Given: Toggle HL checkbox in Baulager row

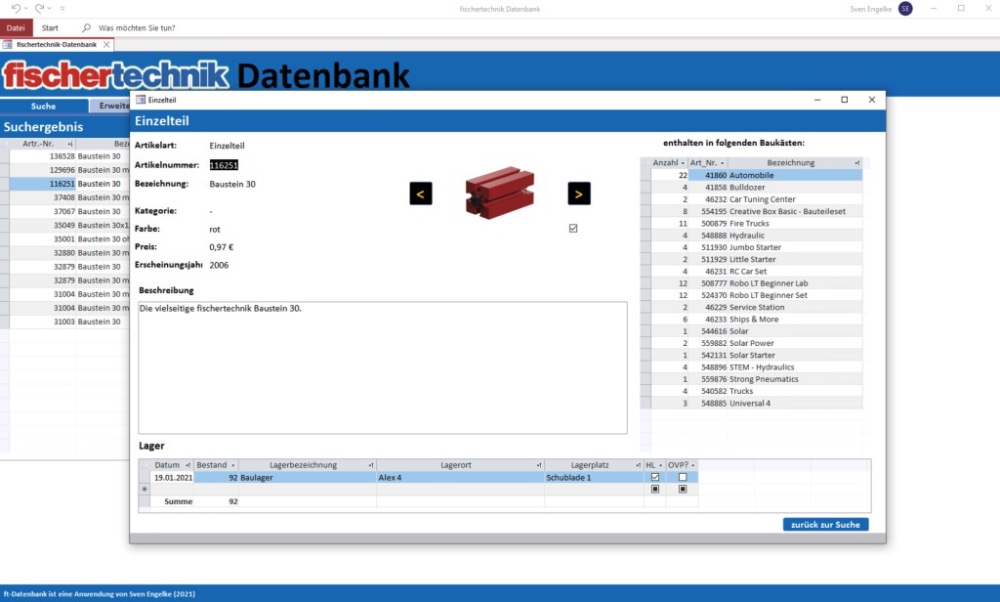Looking at the screenshot, I should click(655, 477).
